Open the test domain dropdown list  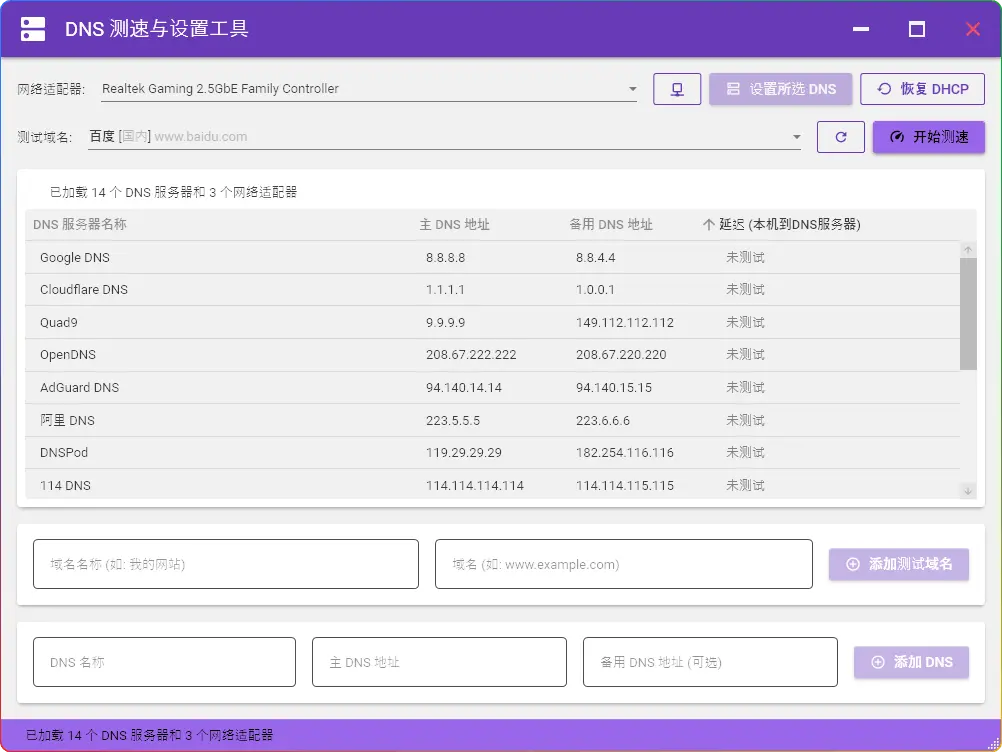click(x=796, y=137)
